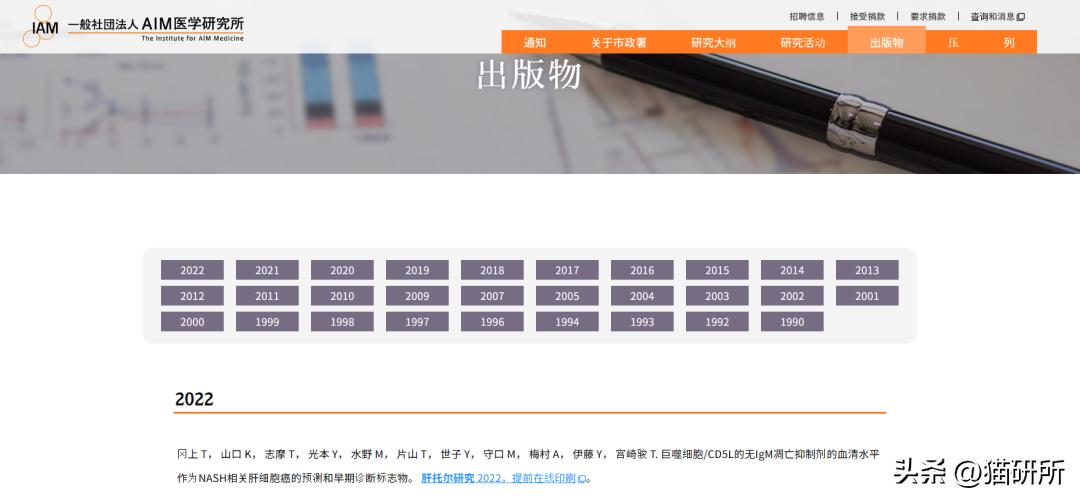Open the 接受捐款 link
The width and height of the screenshot is (1080, 501).
click(867, 17)
